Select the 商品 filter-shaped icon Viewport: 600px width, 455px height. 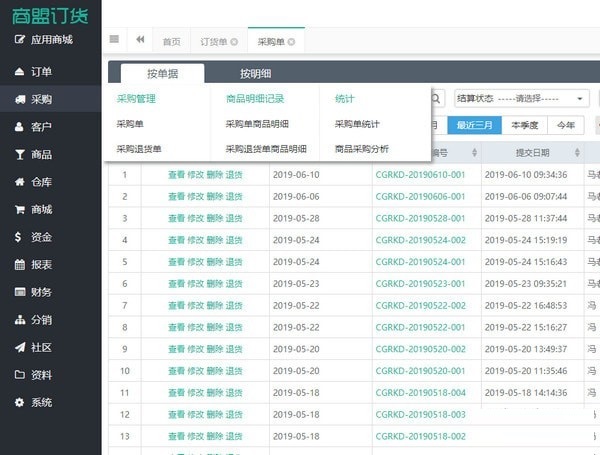tap(20, 155)
